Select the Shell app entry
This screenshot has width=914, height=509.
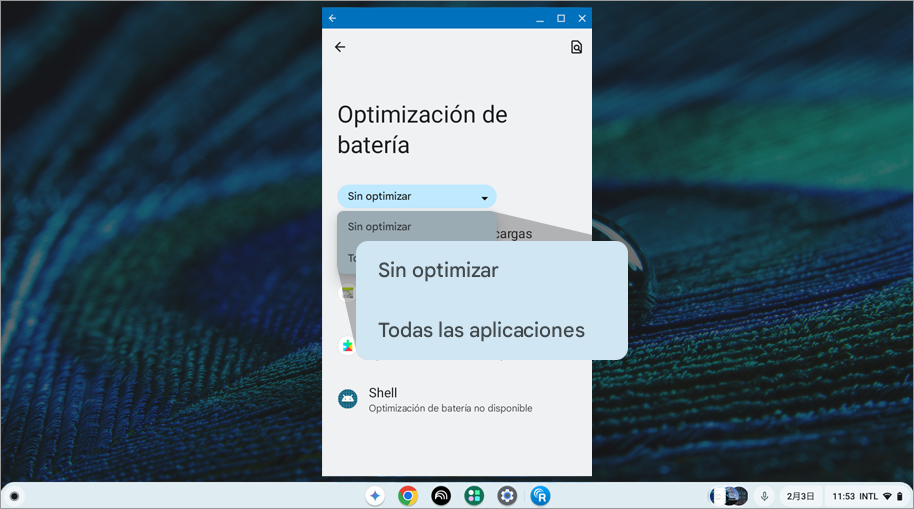456,400
